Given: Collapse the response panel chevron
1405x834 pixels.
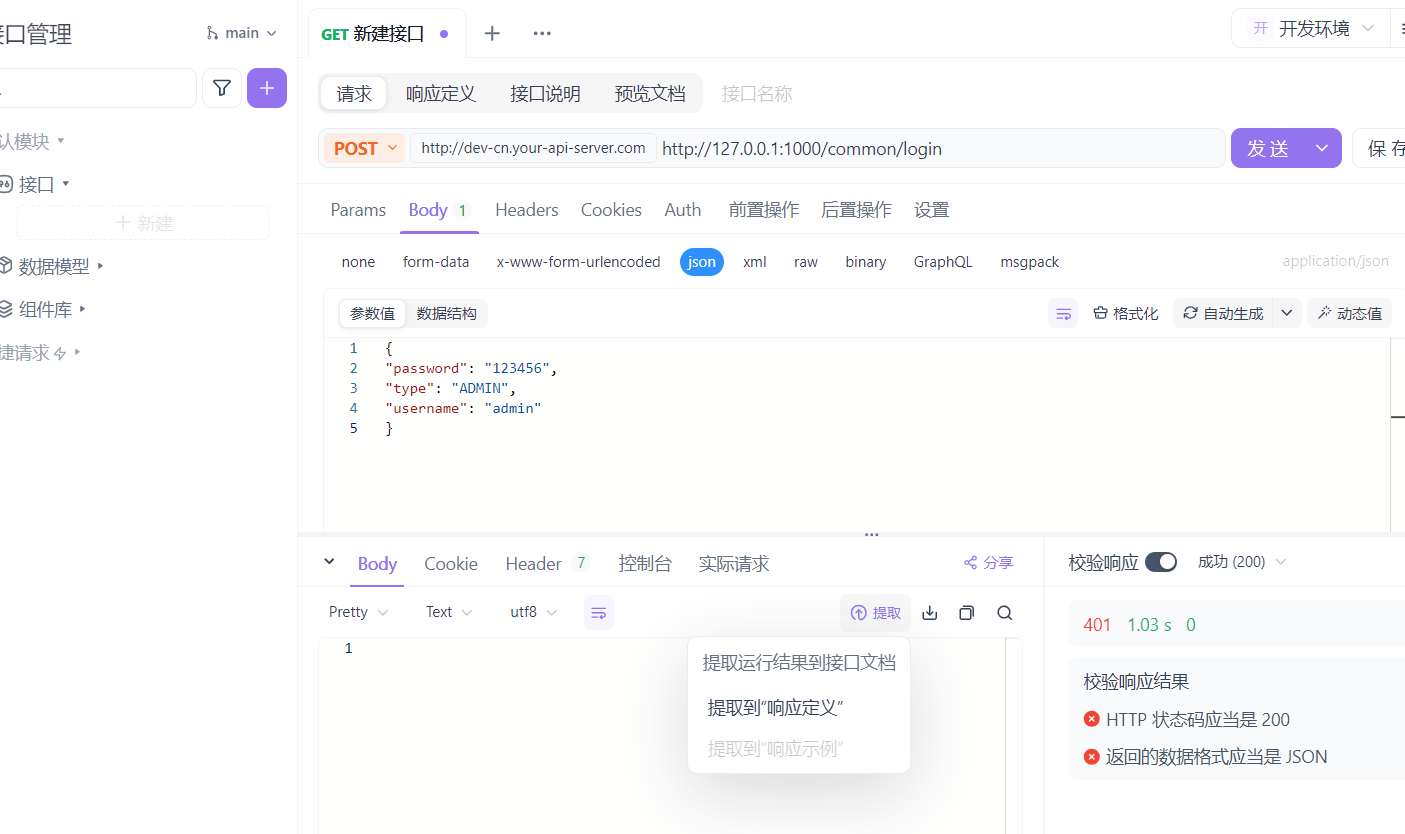Looking at the screenshot, I should pyautogui.click(x=329, y=562).
